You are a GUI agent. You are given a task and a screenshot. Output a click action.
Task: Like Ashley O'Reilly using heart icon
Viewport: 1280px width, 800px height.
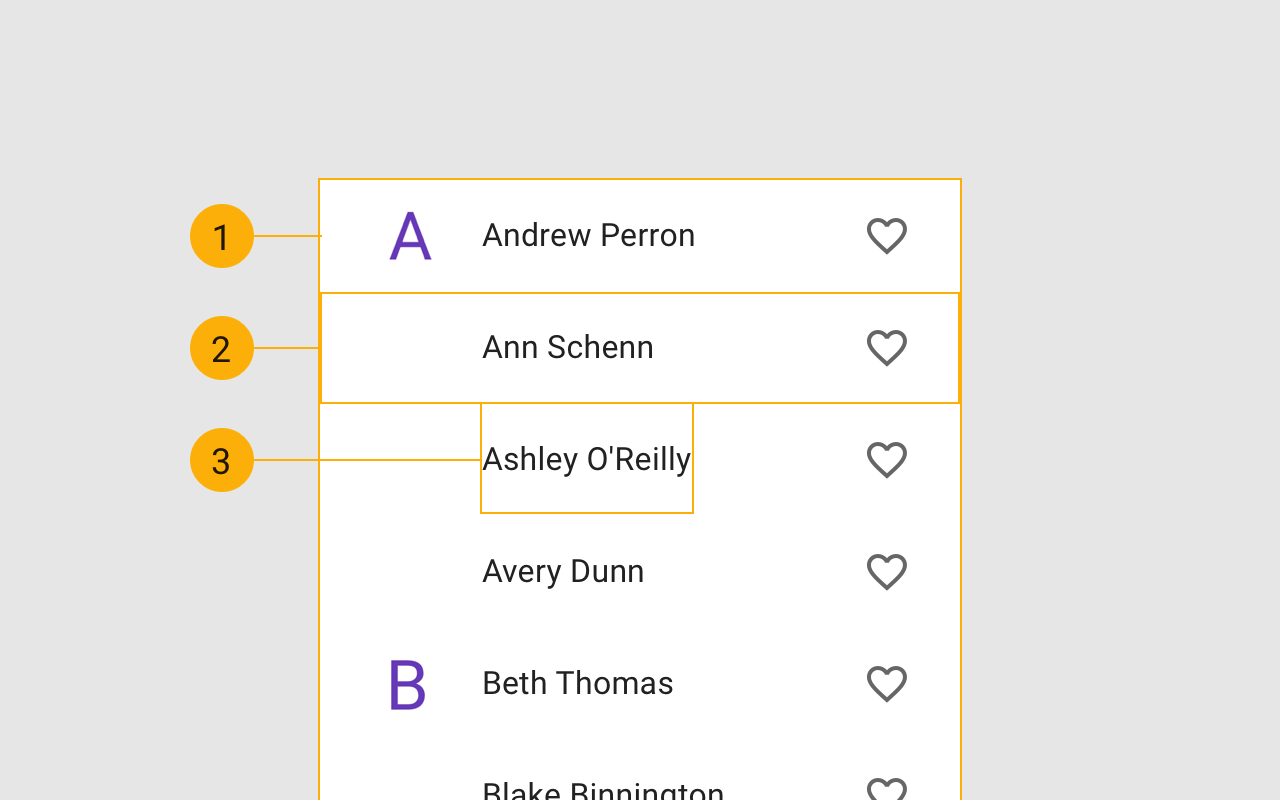pos(886,460)
